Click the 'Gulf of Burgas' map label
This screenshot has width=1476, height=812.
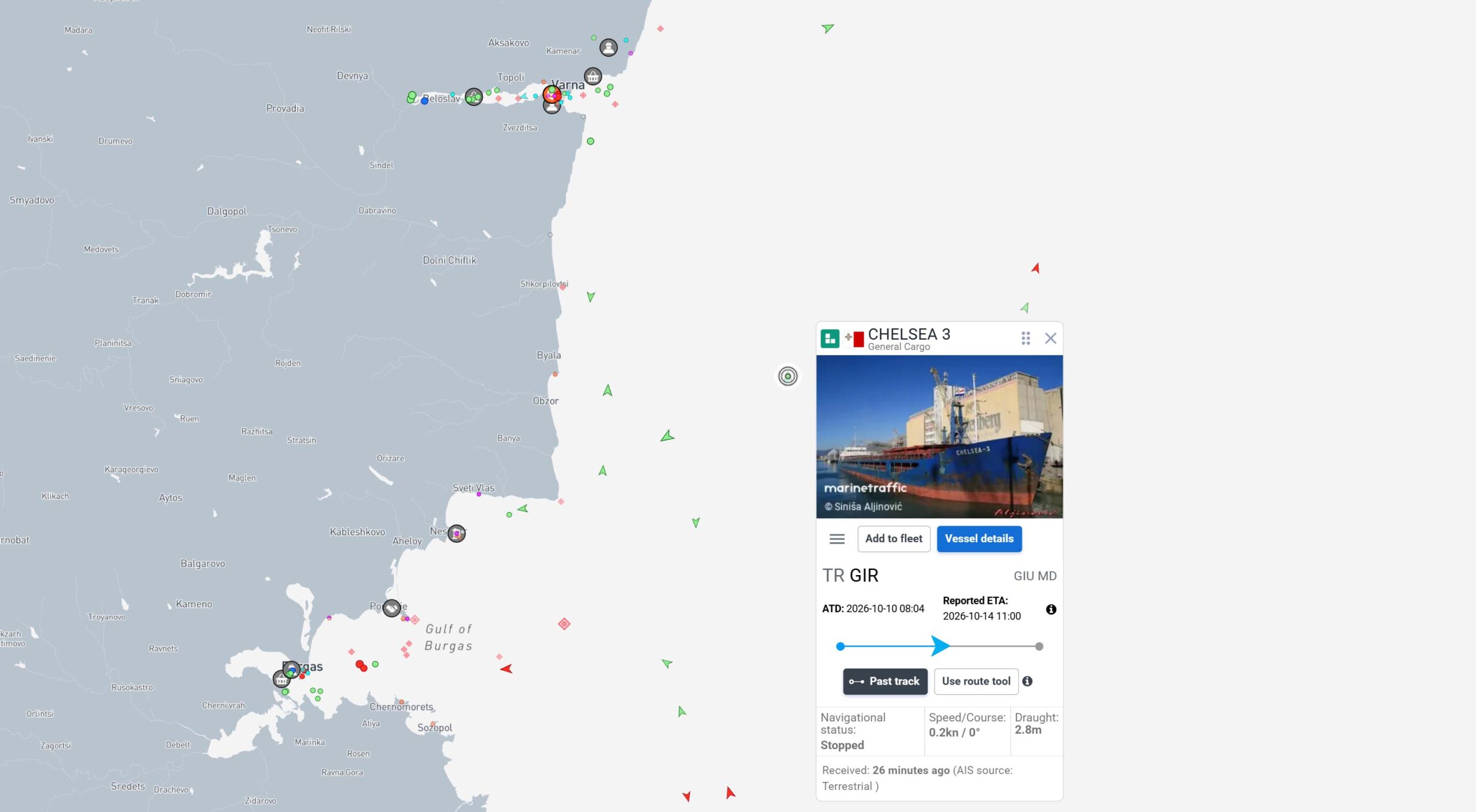pyautogui.click(x=449, y=637)
